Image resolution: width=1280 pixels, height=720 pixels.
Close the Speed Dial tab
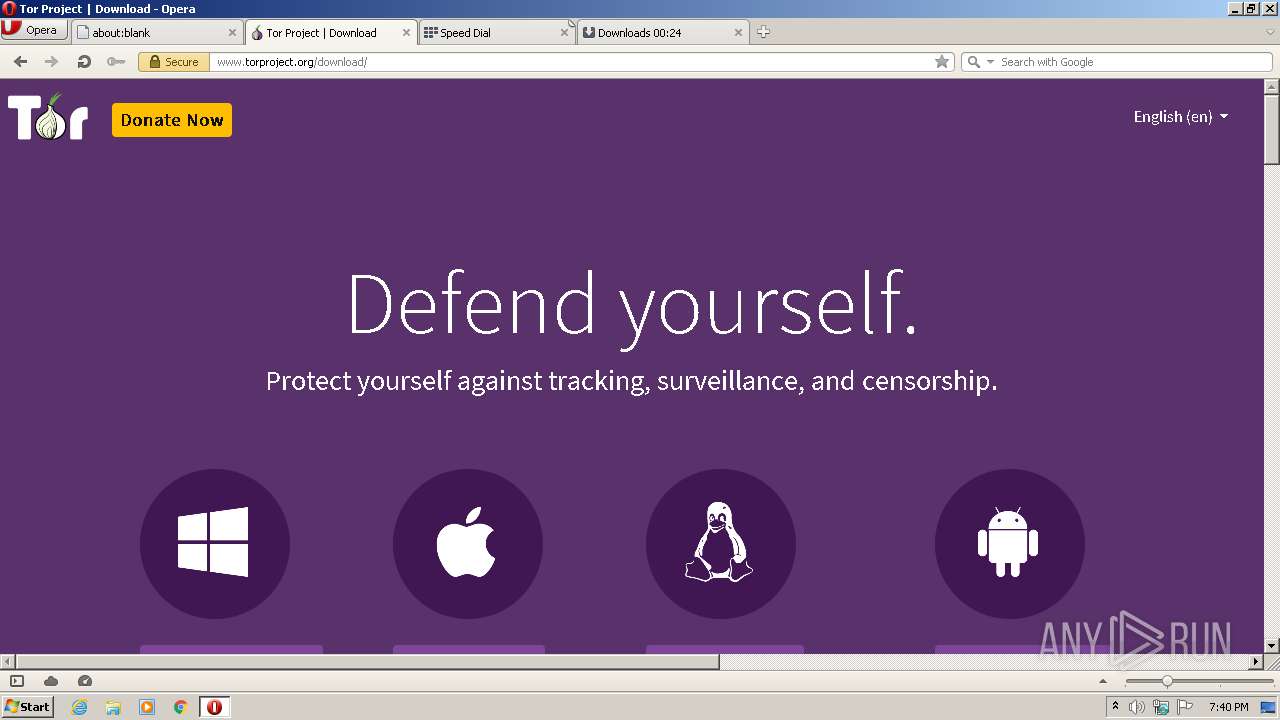[x=564, y=32]
